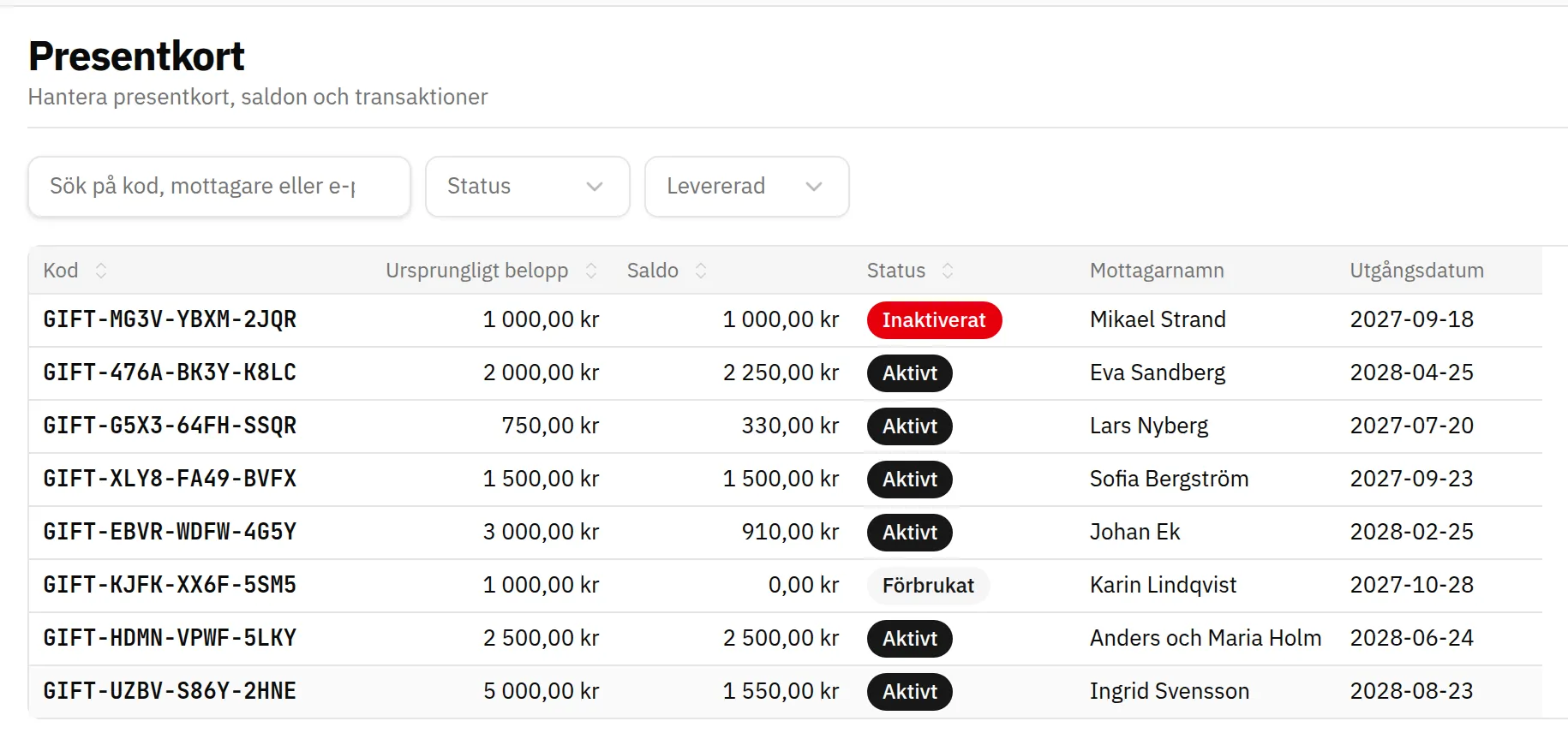
Task: Click saldo value 910,00 kr
Action: [x=790, y=532]
